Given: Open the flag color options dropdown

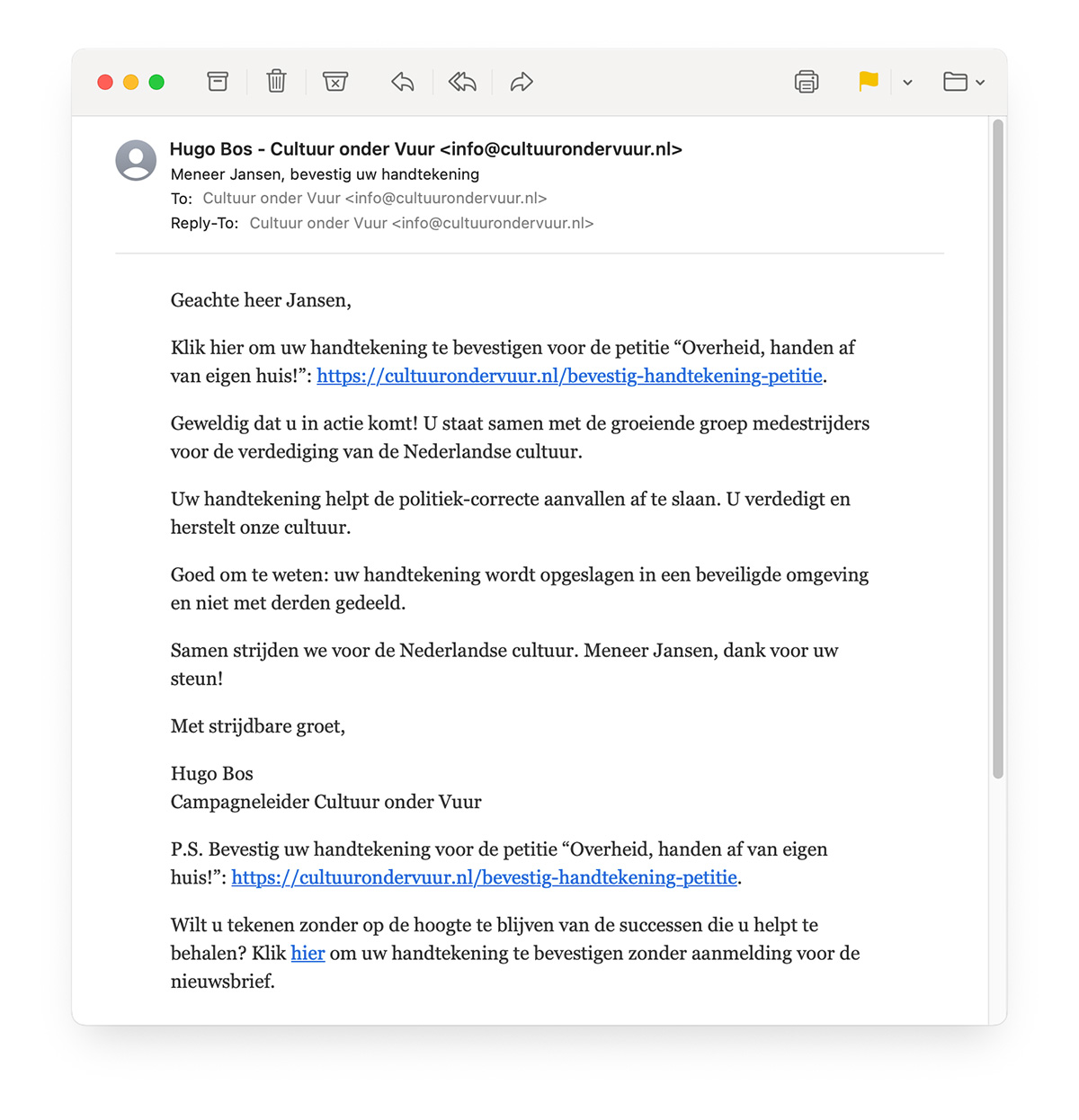Looking at the screenshot, I should (x=907, y=82).
